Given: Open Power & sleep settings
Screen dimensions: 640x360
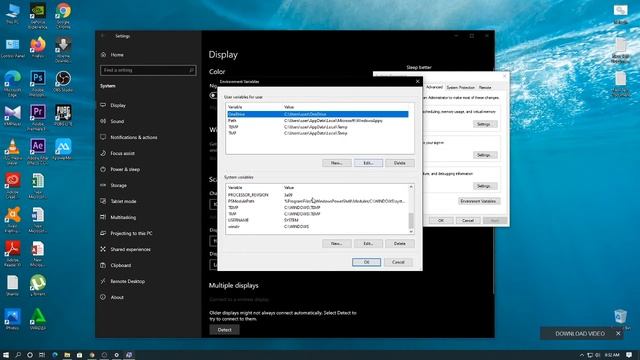Looking at the screenshot, I should [125, 169].
